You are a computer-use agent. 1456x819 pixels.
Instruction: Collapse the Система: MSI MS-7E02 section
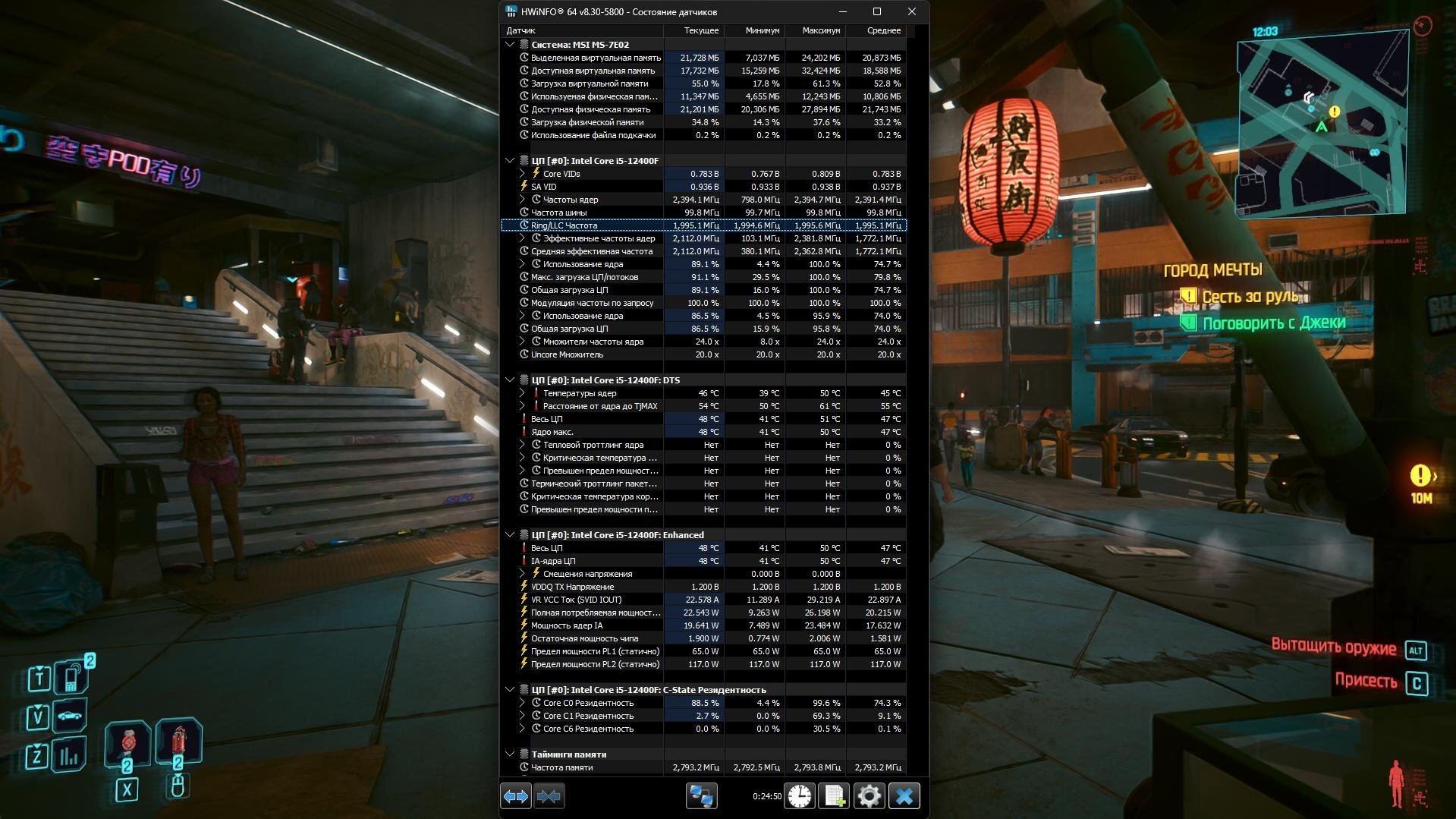(x=510, y=45)
